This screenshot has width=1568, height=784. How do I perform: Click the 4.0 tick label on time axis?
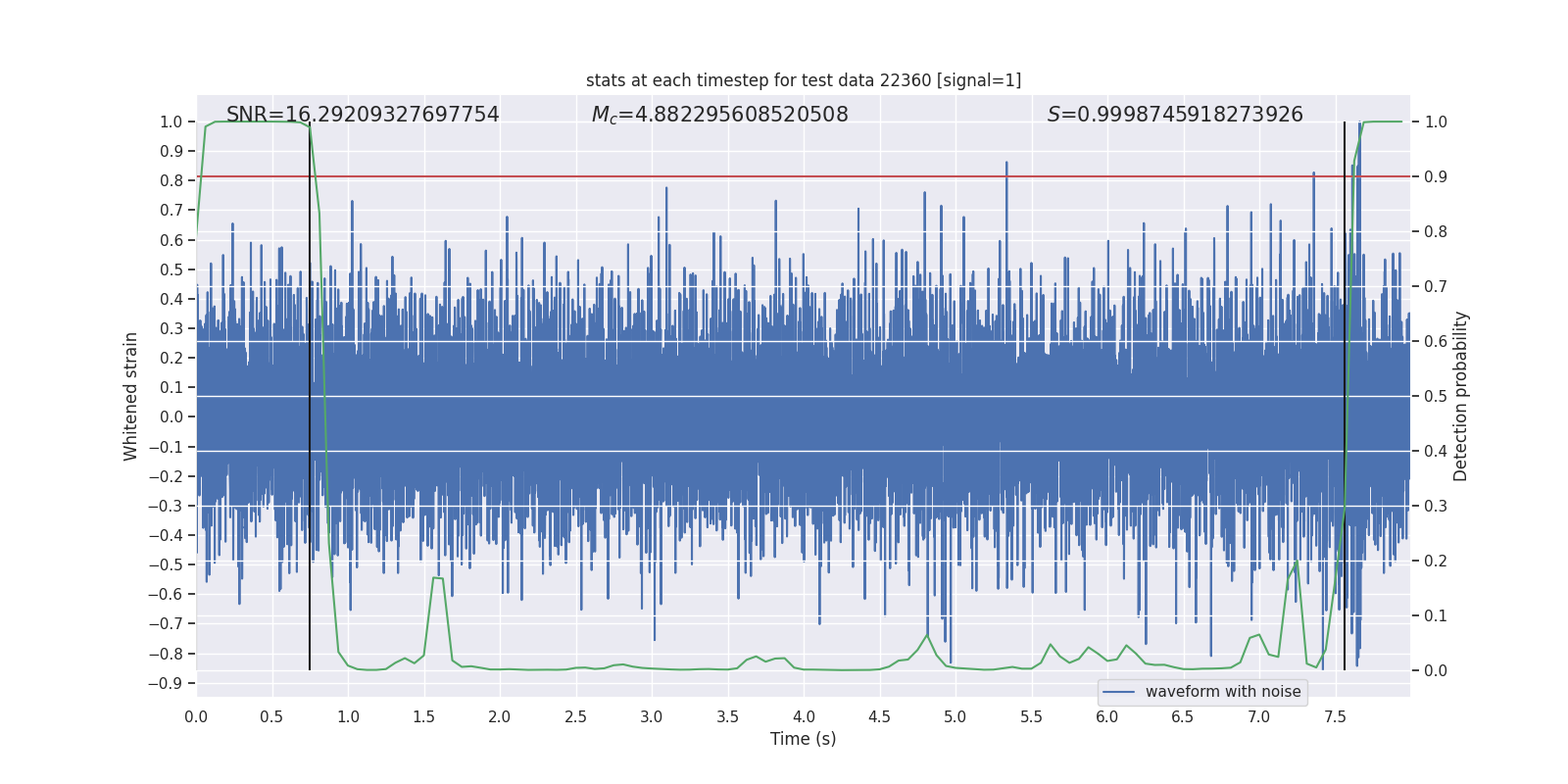(804, 717)
